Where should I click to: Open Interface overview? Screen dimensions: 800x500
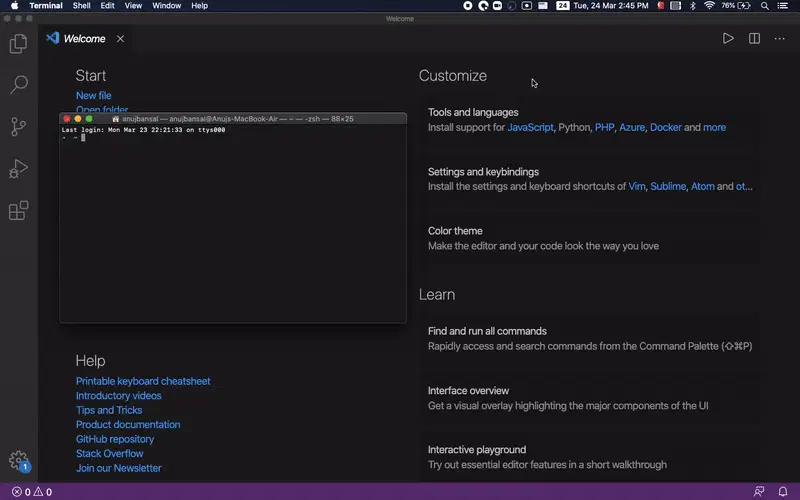point(590,398)
